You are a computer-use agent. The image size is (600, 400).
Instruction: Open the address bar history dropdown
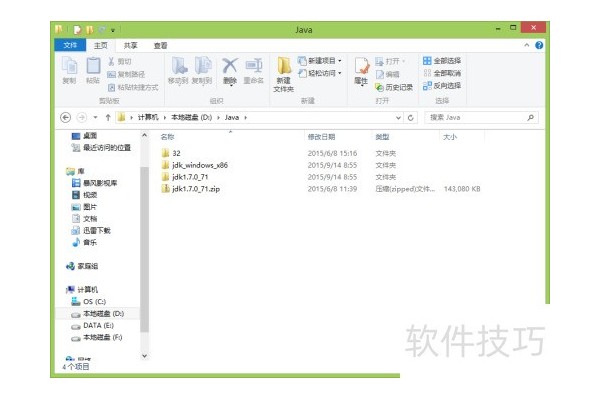398,118
